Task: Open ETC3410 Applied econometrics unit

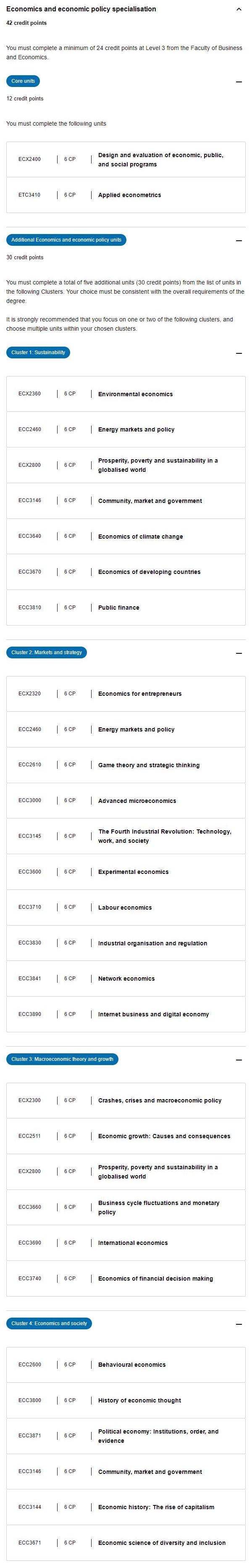Action: tap(126, 195)
